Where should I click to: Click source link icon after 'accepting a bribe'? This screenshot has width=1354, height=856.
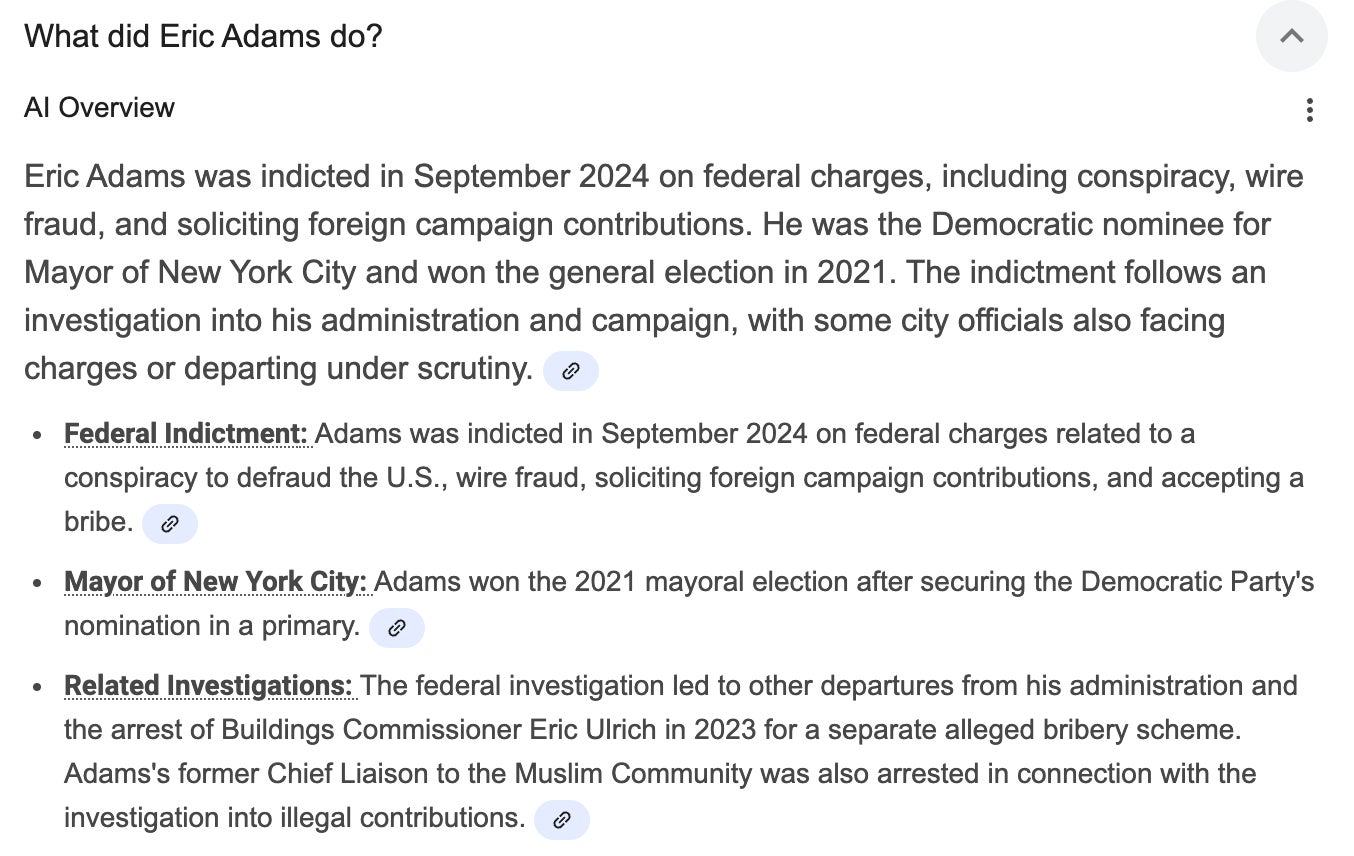pos(170,523)
